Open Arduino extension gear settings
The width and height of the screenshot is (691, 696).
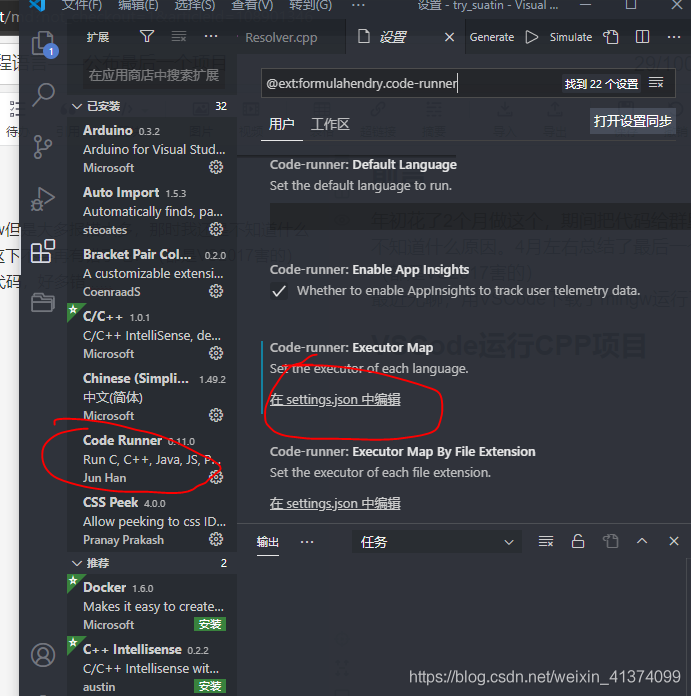pos(216,167)
